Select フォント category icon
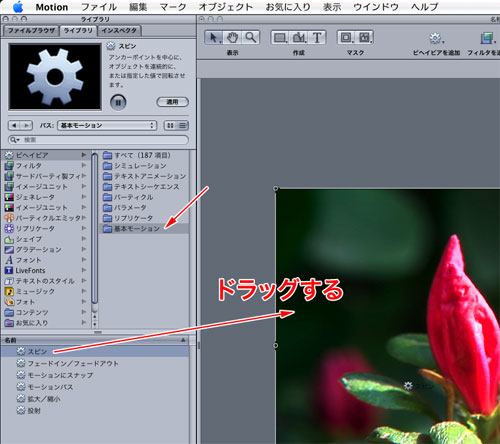This screenshot has width=500, height=444. click(9, 260)
